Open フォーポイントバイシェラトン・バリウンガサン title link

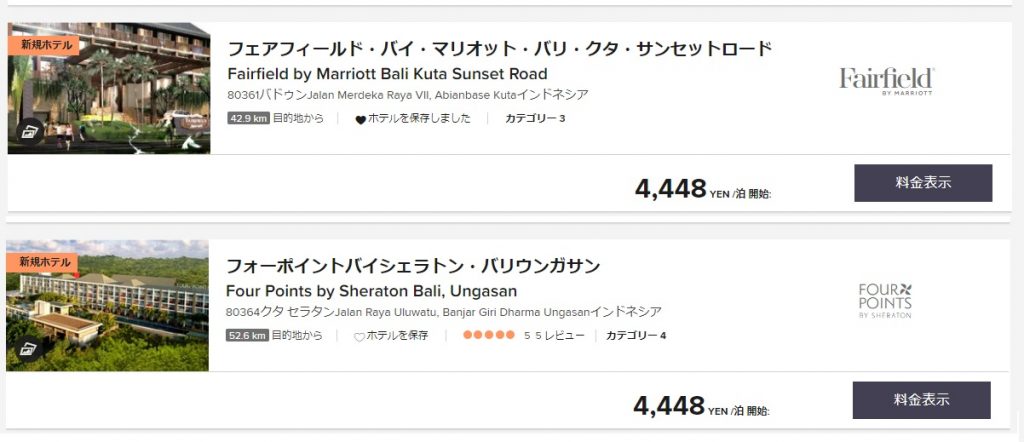pos(413,266)
